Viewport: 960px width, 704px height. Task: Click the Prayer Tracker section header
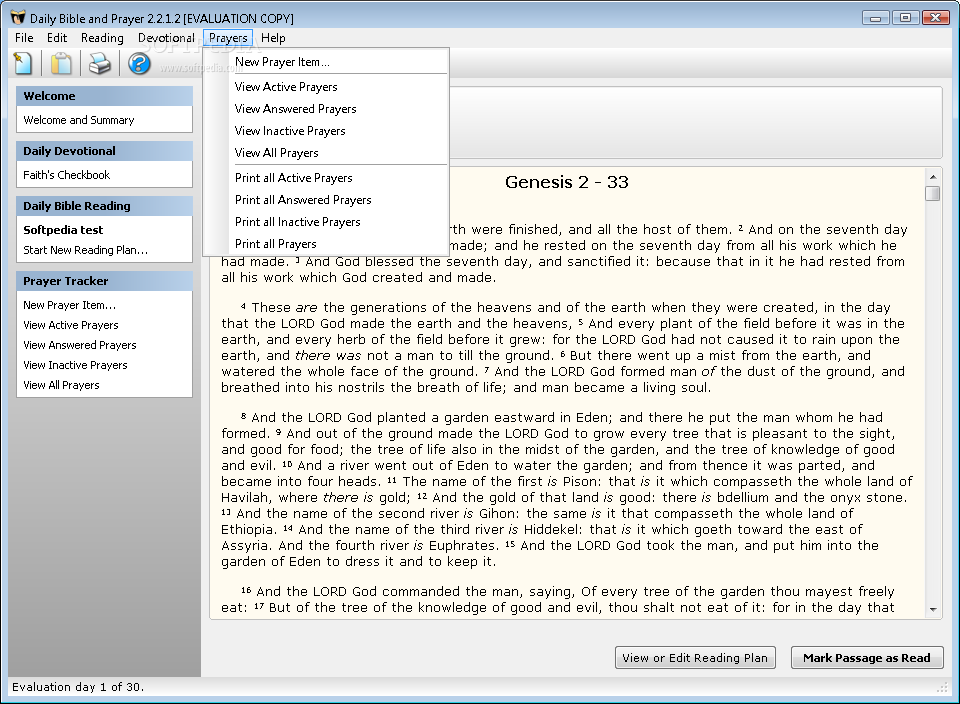pos(104,281)
